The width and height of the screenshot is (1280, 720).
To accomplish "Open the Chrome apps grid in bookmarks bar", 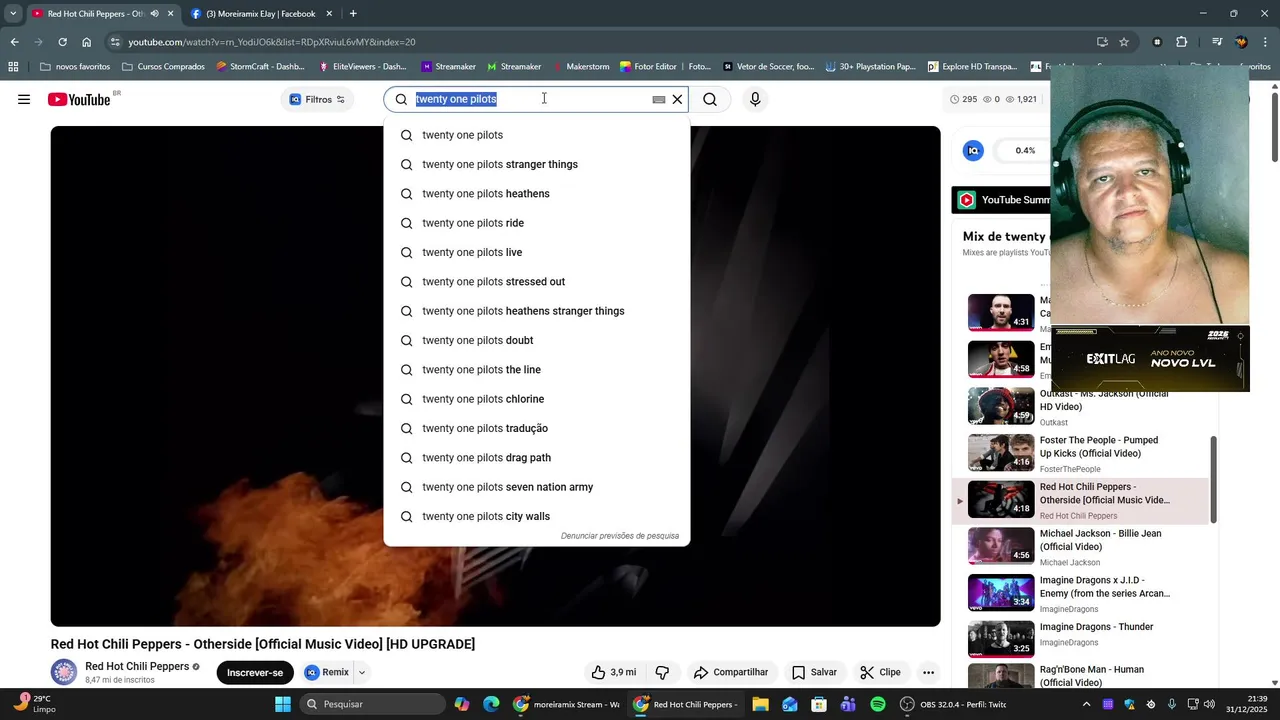I will 13,67.
